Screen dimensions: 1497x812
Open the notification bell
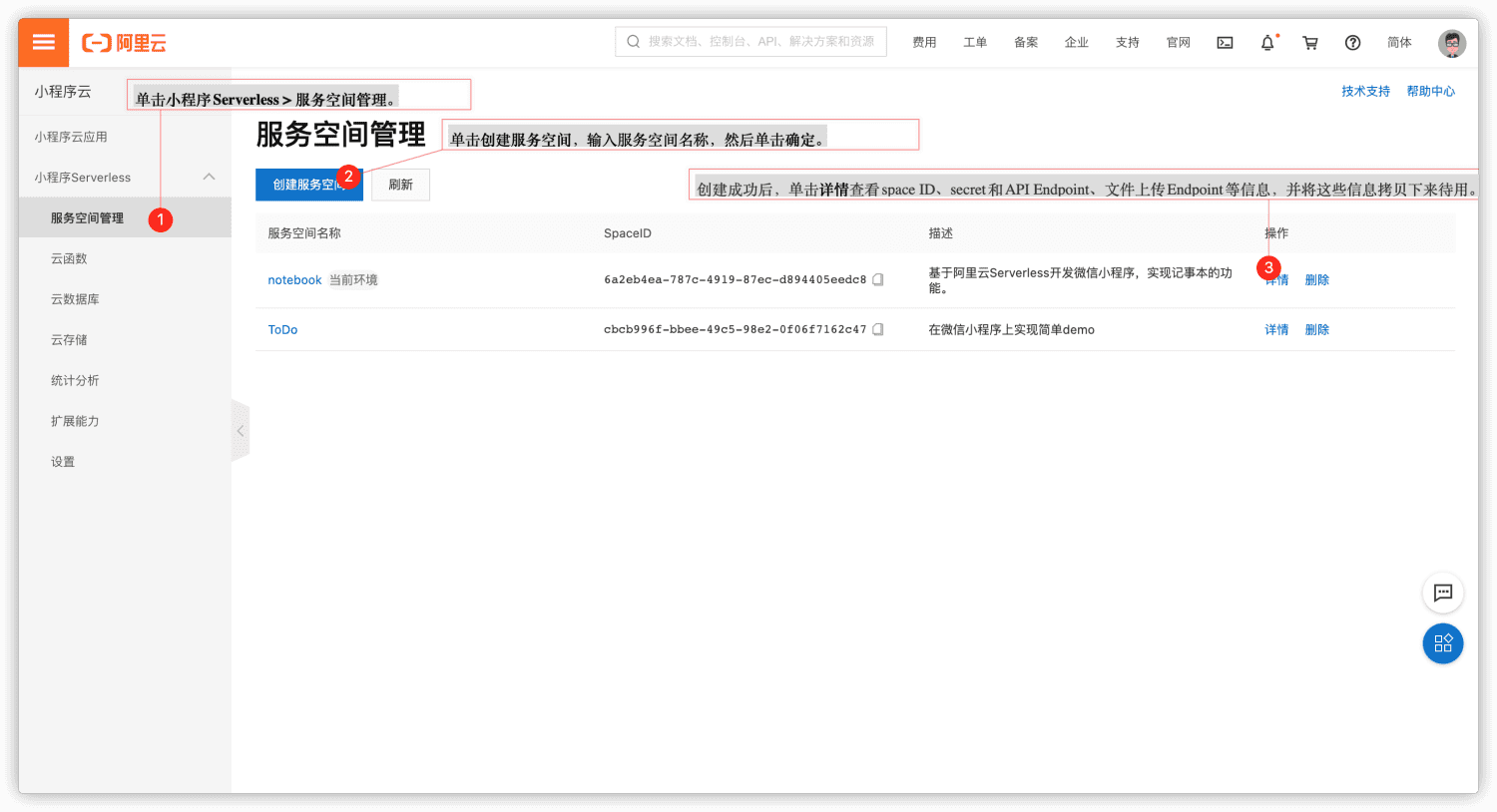pos(1267,43)
